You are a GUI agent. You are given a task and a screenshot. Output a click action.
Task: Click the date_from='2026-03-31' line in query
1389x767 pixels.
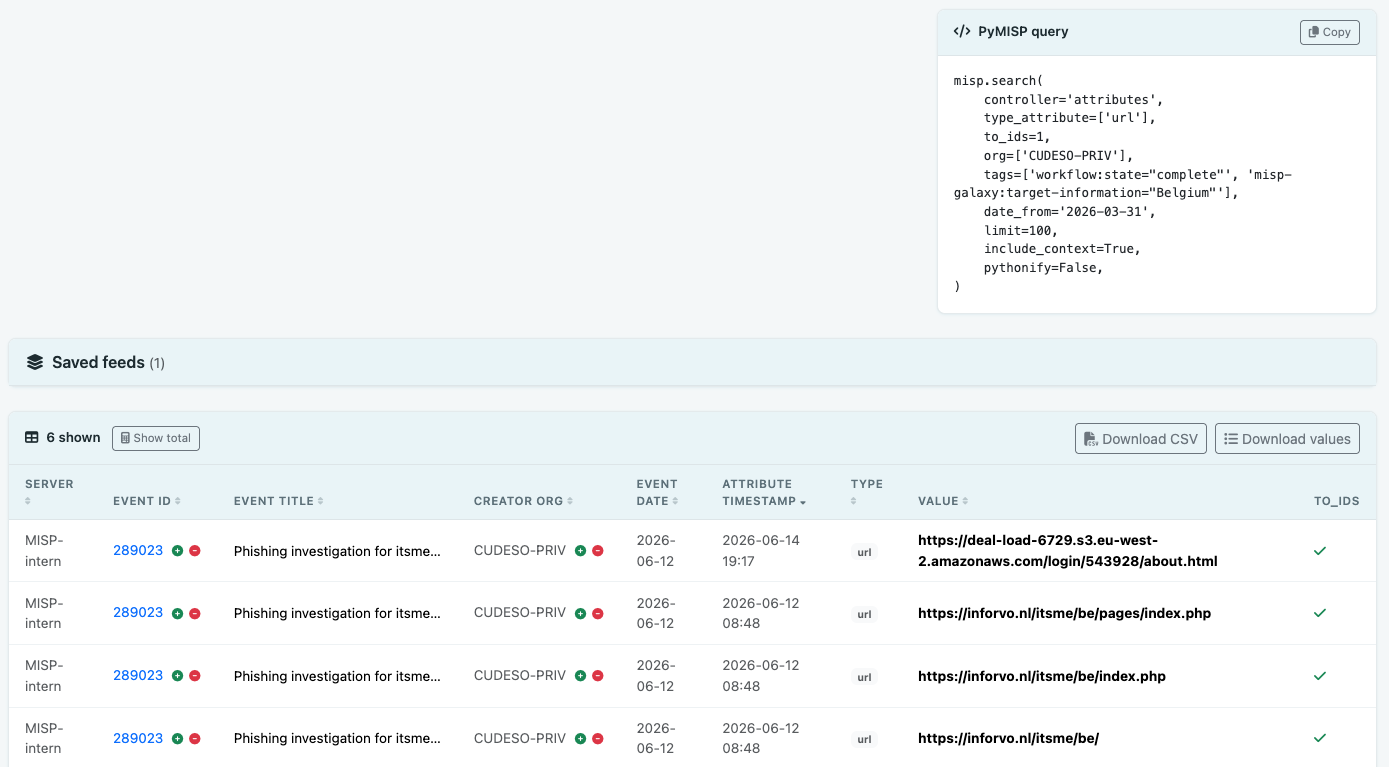1071,212
